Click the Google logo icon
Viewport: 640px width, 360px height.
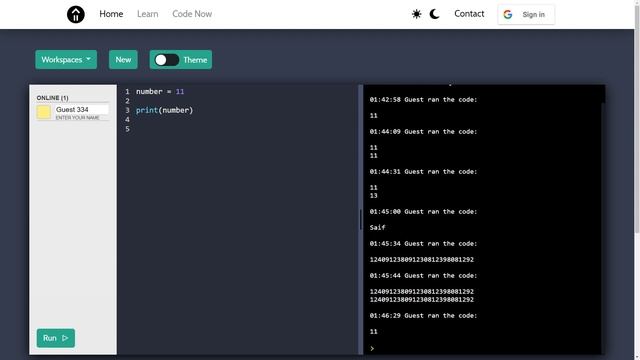click(508, 15)
